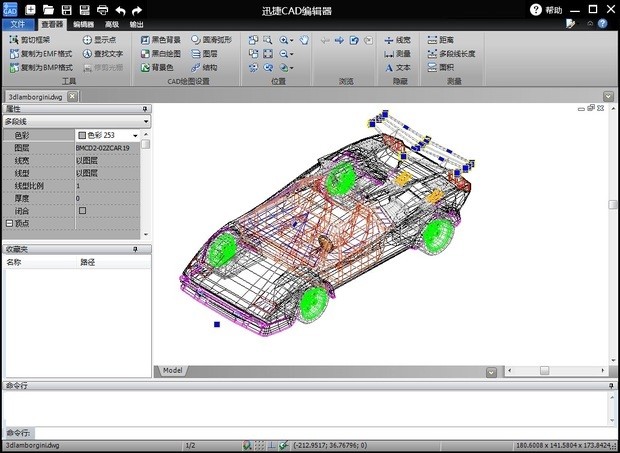Open the 查找文字 (find text) tool
This screenshot has height=453, width=620.
(103, 53)
